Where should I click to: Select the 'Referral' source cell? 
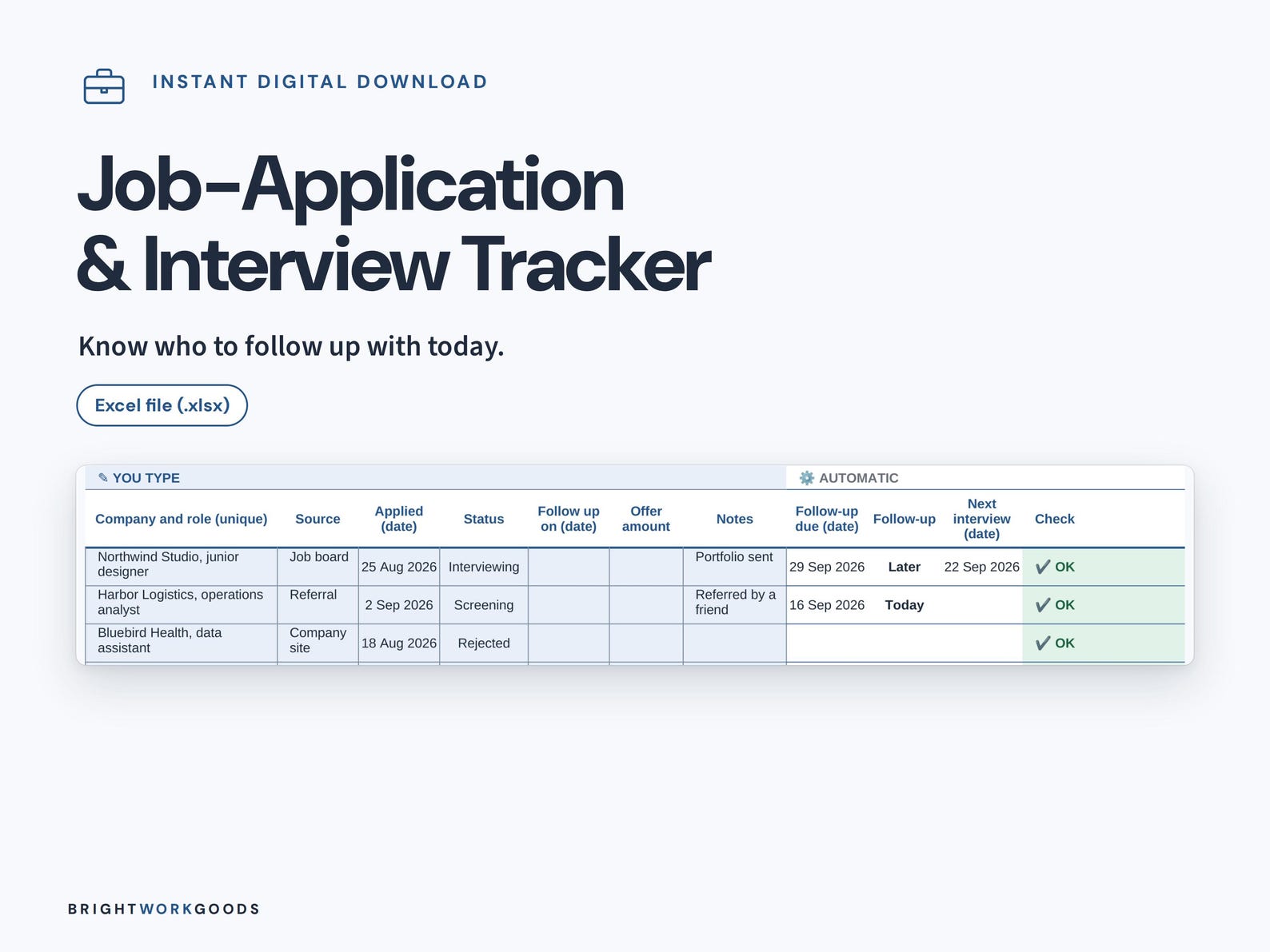point(318,605)
